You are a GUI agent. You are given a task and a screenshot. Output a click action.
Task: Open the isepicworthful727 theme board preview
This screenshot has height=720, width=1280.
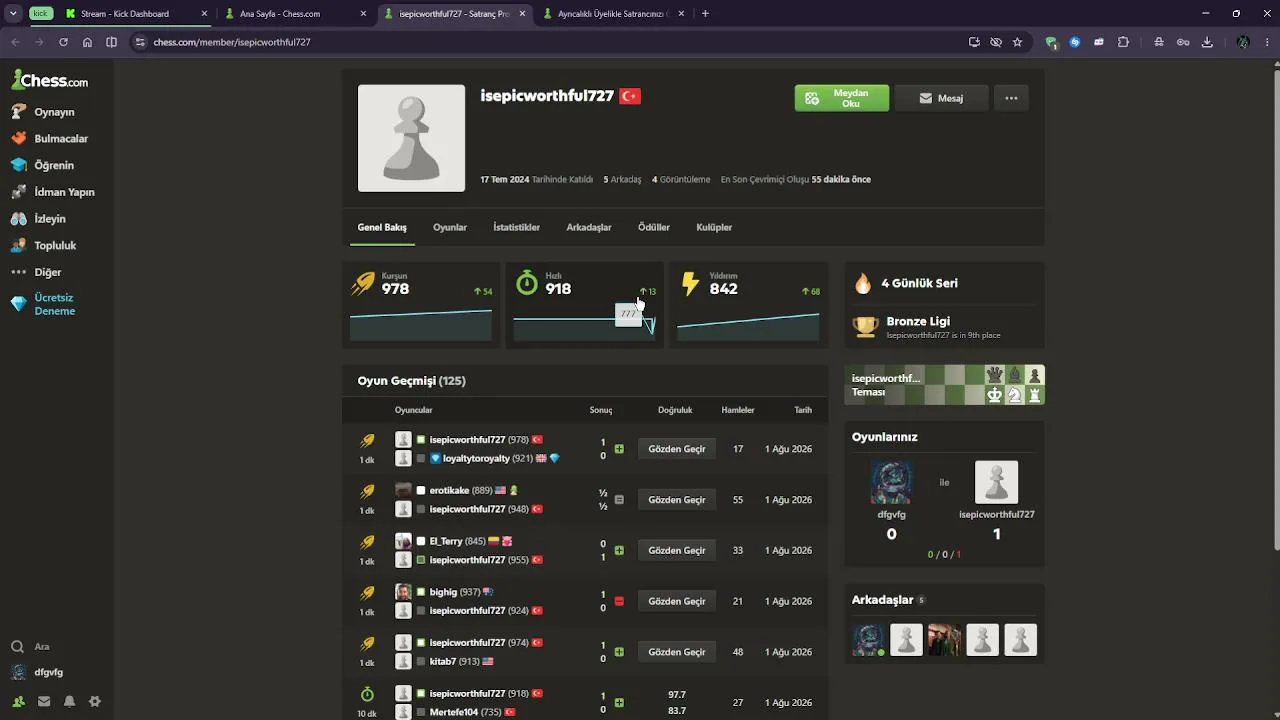pos(945,385)
